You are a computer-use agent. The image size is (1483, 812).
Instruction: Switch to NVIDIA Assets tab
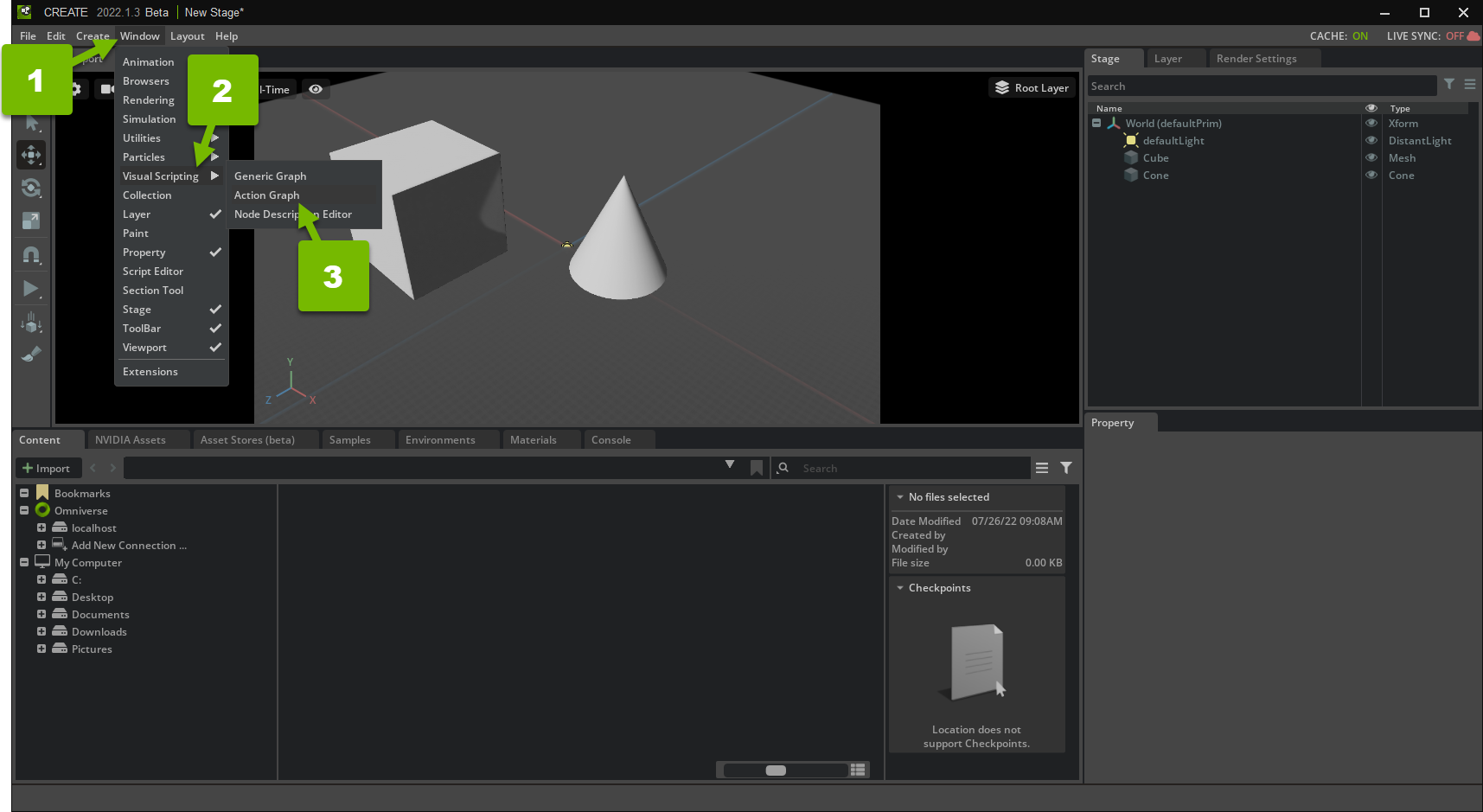pyautogui.click(x=131, y=439)
